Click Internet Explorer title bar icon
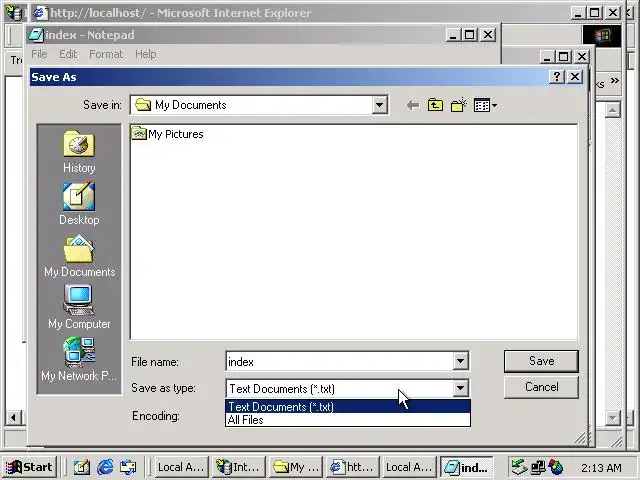Screen dimensions: 640x480 point(40,13)
